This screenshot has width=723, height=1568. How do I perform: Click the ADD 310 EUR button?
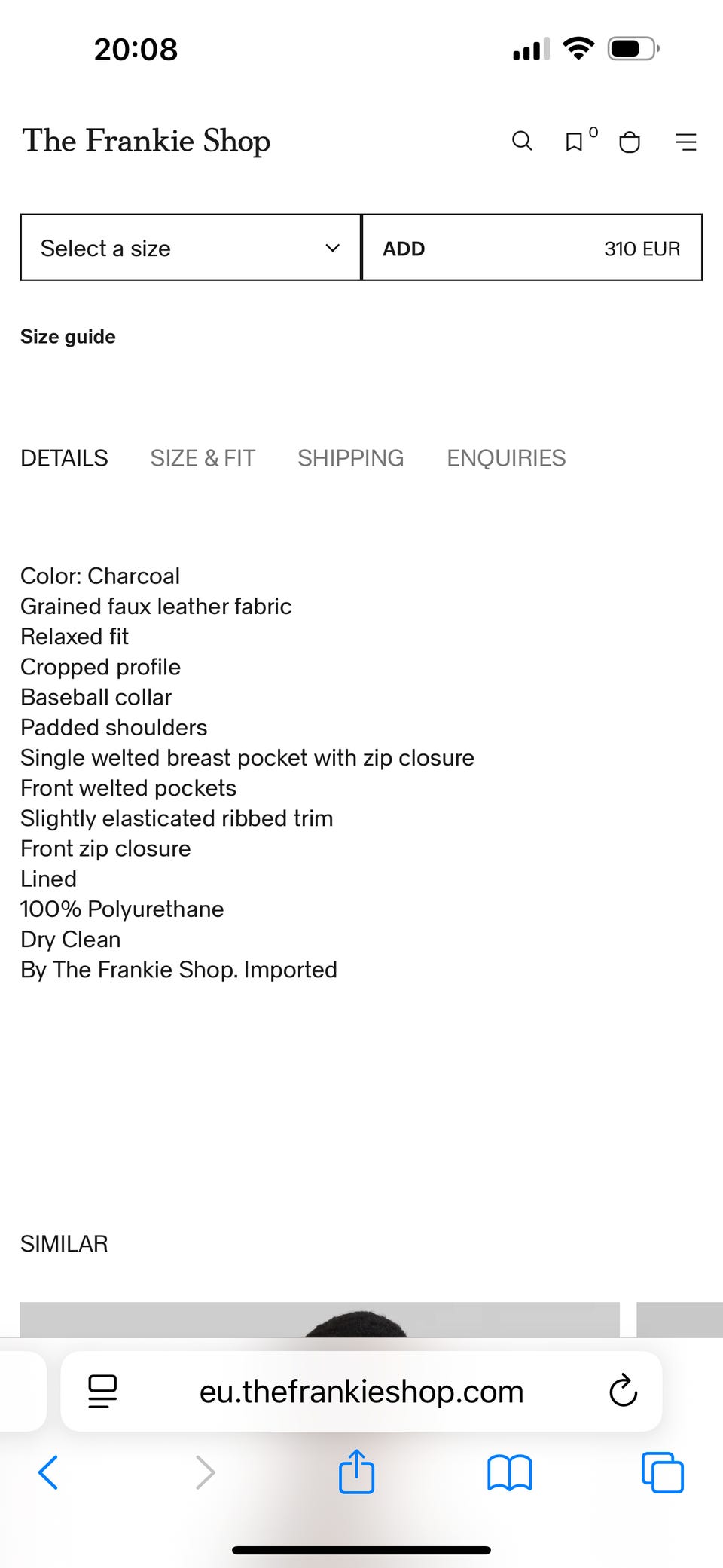tap(532, 248)
